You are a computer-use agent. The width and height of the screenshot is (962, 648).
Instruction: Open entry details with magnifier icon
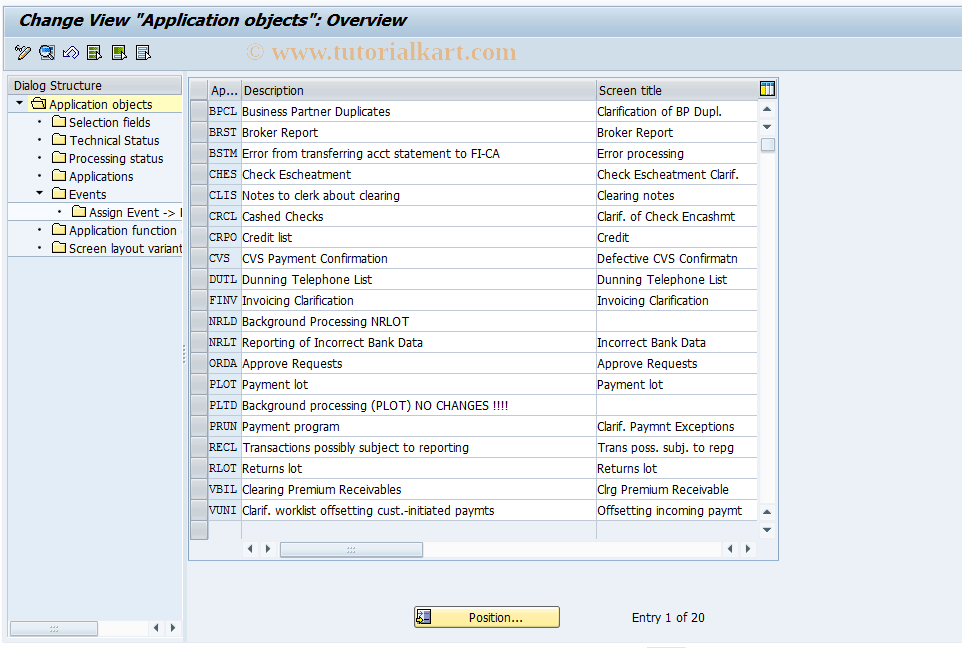point(46,52)
